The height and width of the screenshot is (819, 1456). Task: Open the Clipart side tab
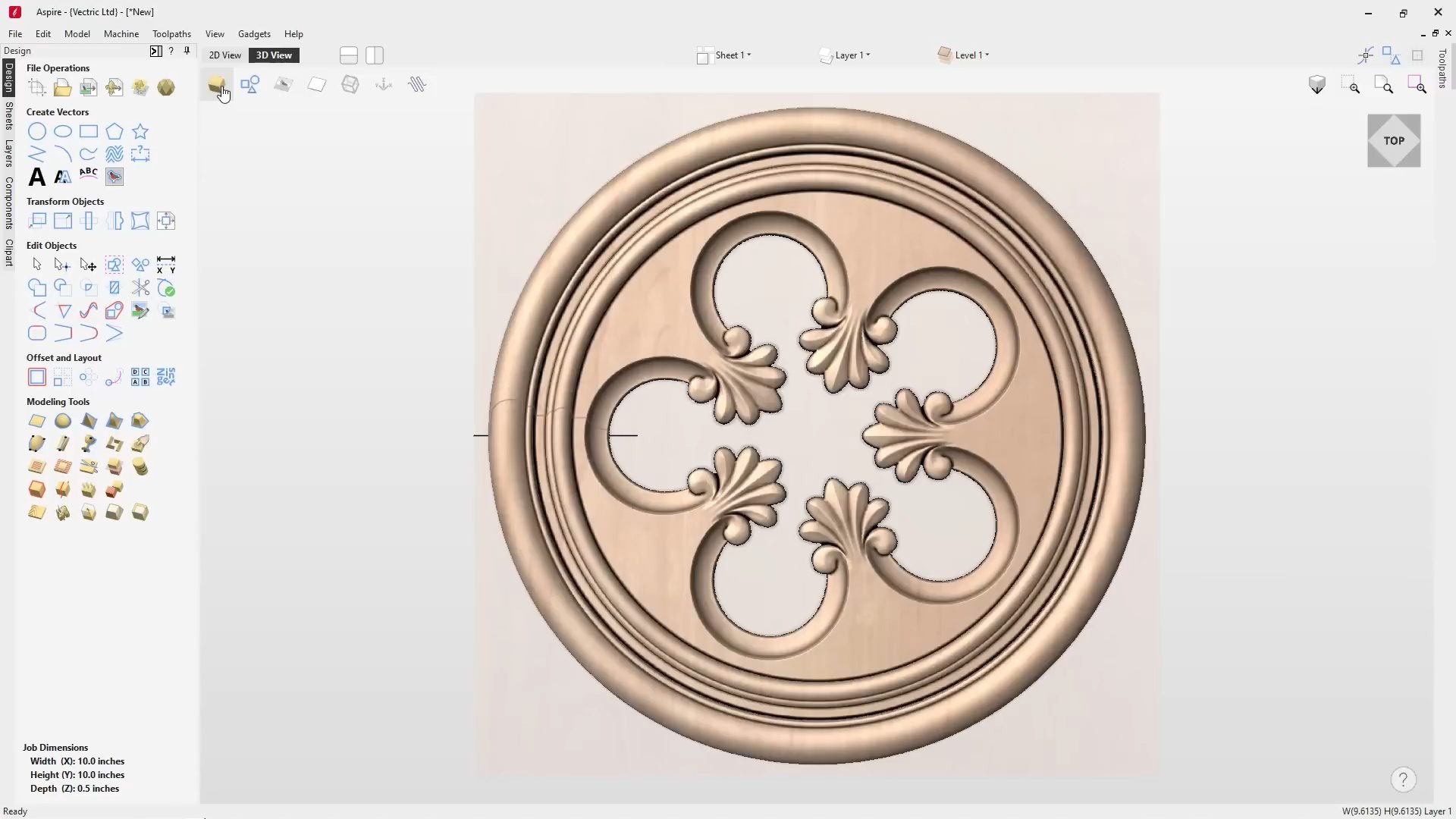click(8, 253)
